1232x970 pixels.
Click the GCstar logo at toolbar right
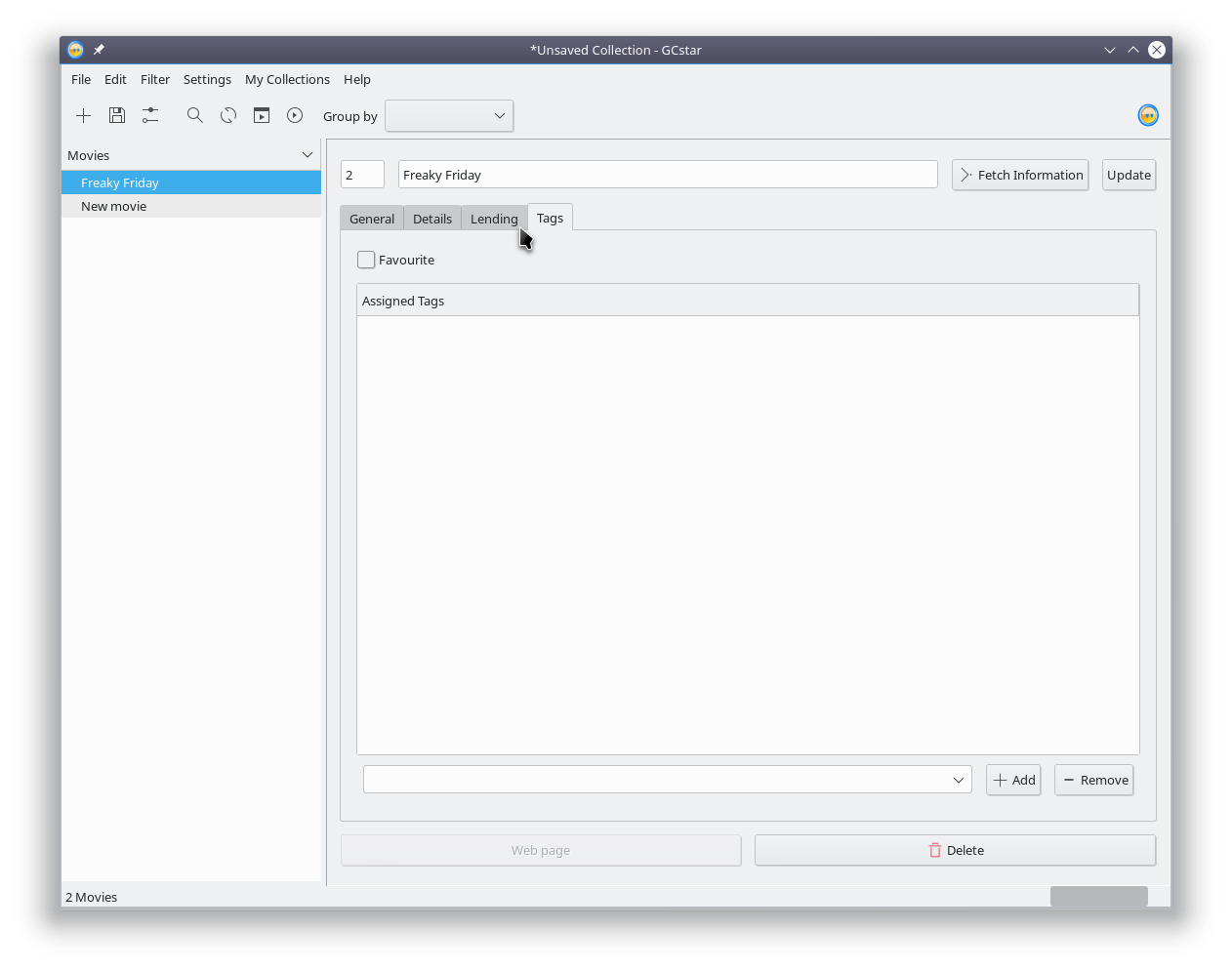tap(1148, 116)
